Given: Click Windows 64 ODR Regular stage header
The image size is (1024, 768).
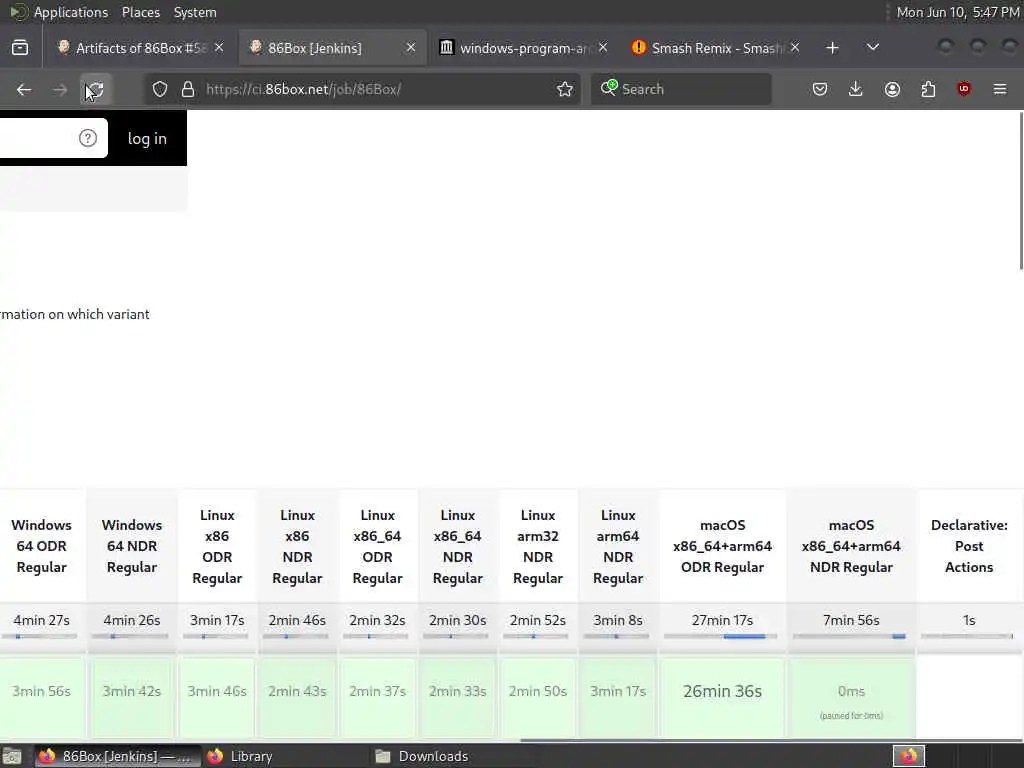Looking at the screenshot, I should click(41, 546).
